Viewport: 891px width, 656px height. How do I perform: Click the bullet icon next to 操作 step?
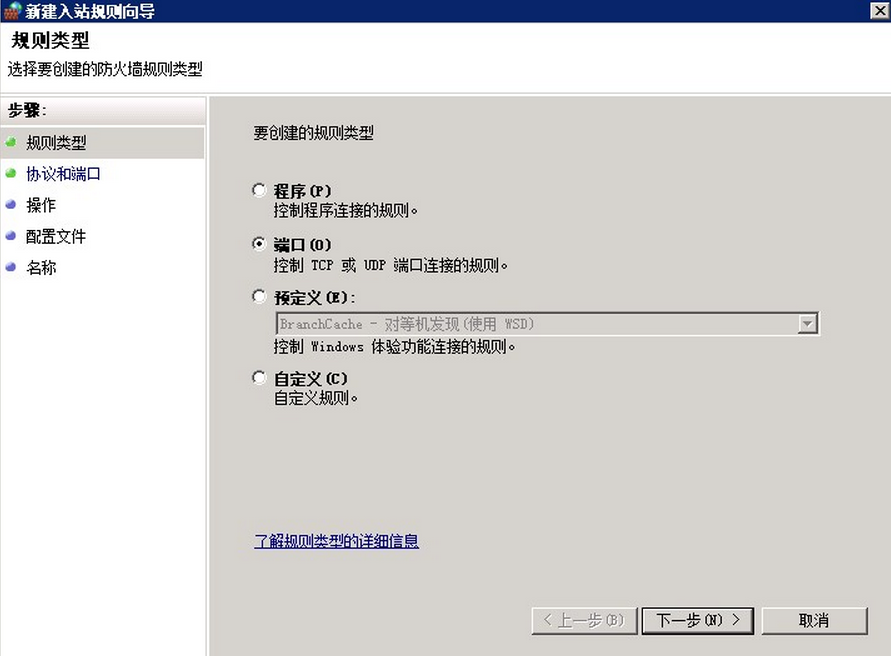pyautogui.click(x=13, y=205)
